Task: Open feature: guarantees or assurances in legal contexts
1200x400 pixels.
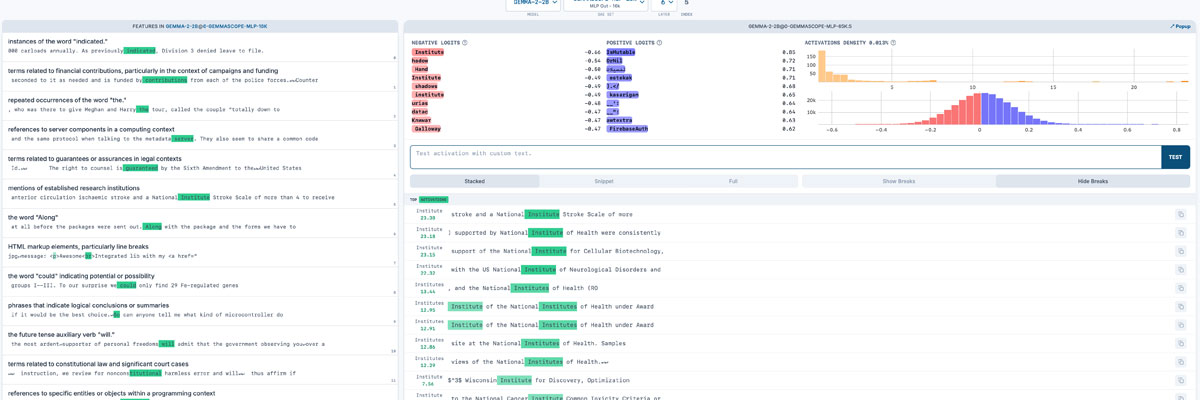Action: (x=200, y=164)
